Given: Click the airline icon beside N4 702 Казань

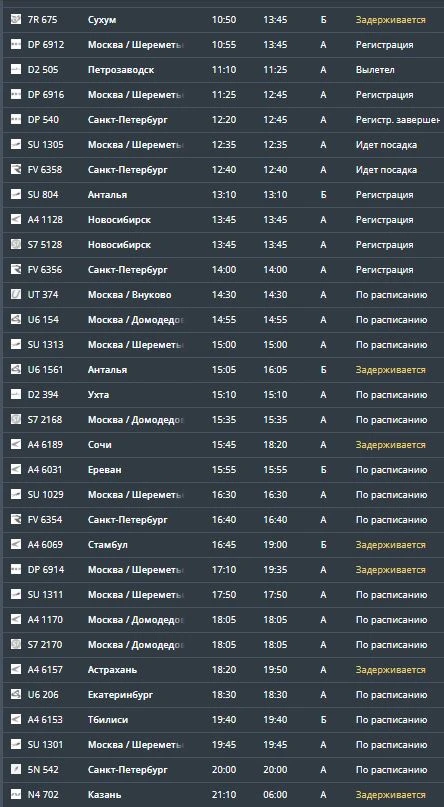Looking at the screenshot, I should [16, 795].
